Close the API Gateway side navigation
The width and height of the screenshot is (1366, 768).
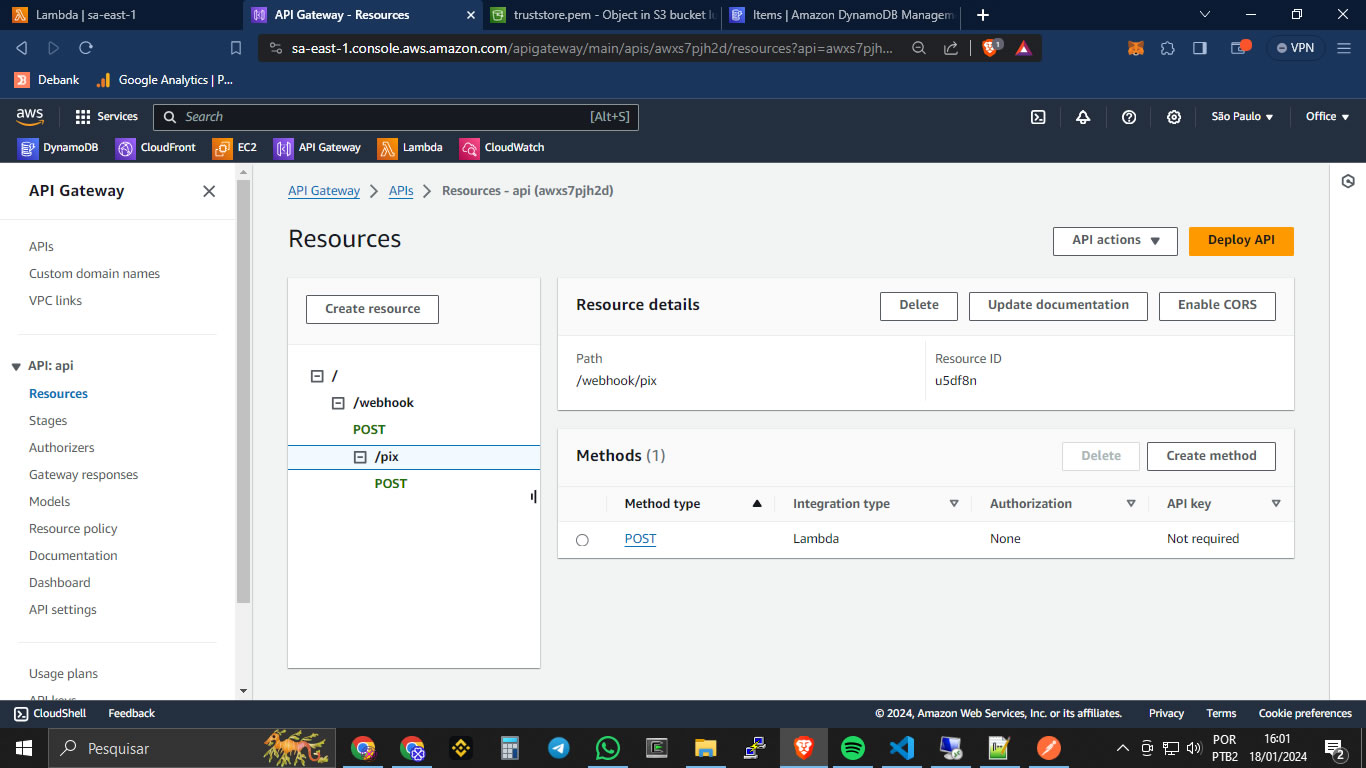209,191
